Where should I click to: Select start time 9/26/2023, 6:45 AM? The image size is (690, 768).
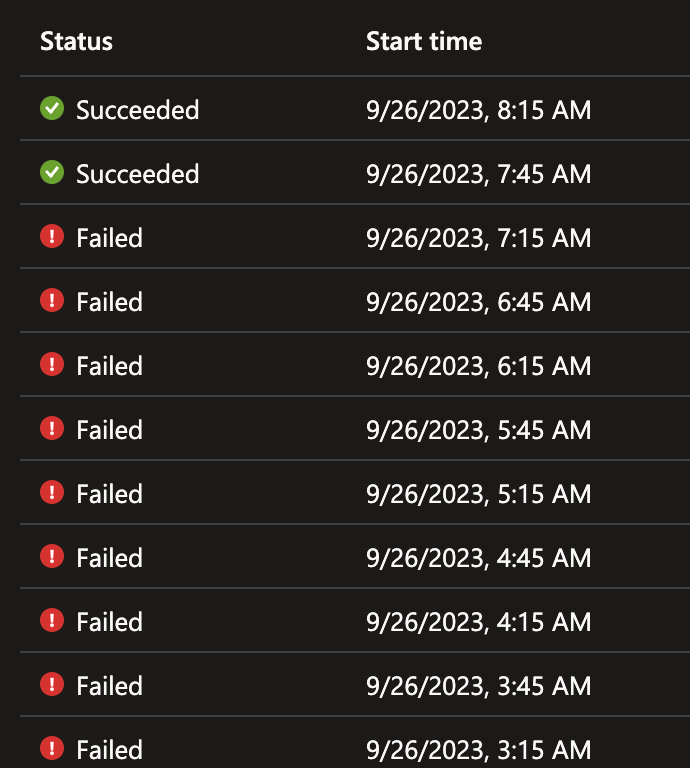[478, 302]
